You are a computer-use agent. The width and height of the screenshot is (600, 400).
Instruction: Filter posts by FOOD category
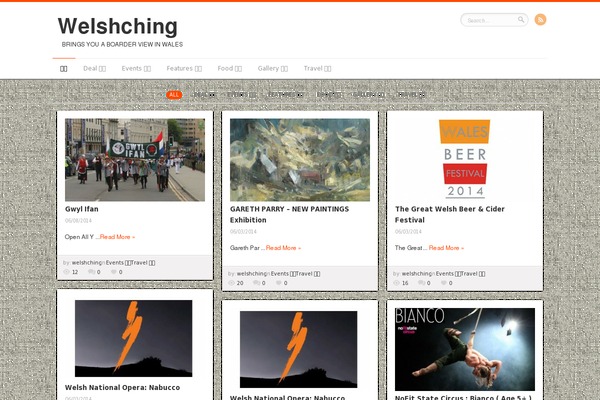[x=329, y=95]
